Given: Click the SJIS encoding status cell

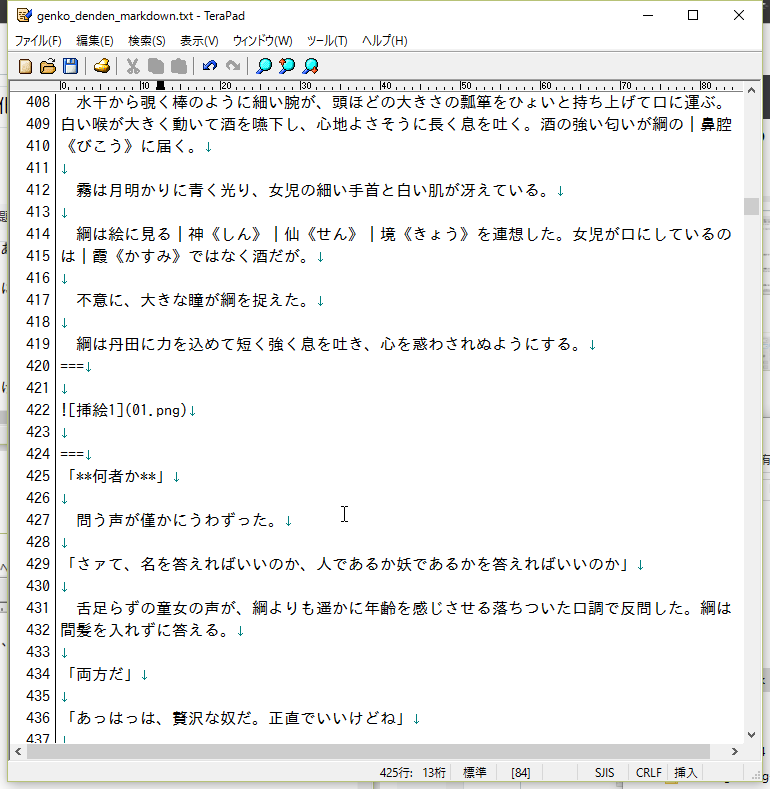Looking at the screenshot, I should (x=604, y=773).
